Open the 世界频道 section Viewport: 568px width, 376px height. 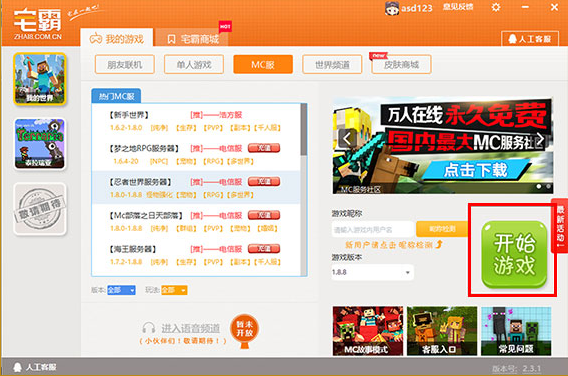[332, 64]
